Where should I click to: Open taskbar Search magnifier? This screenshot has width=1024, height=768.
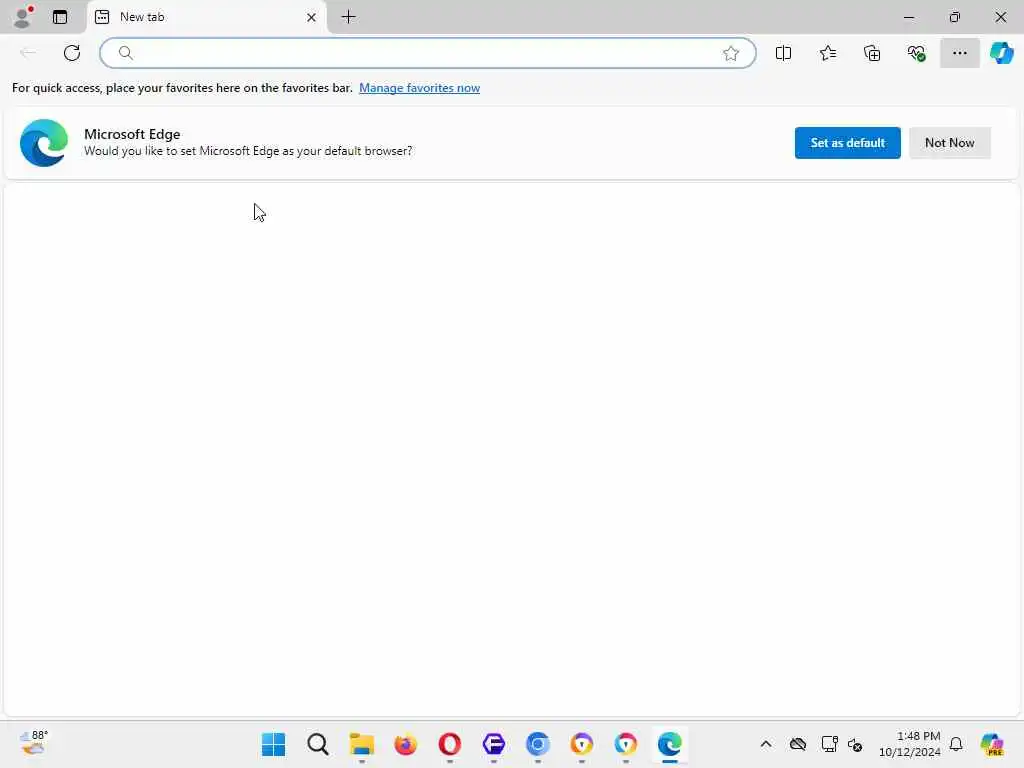coord(317,744)
